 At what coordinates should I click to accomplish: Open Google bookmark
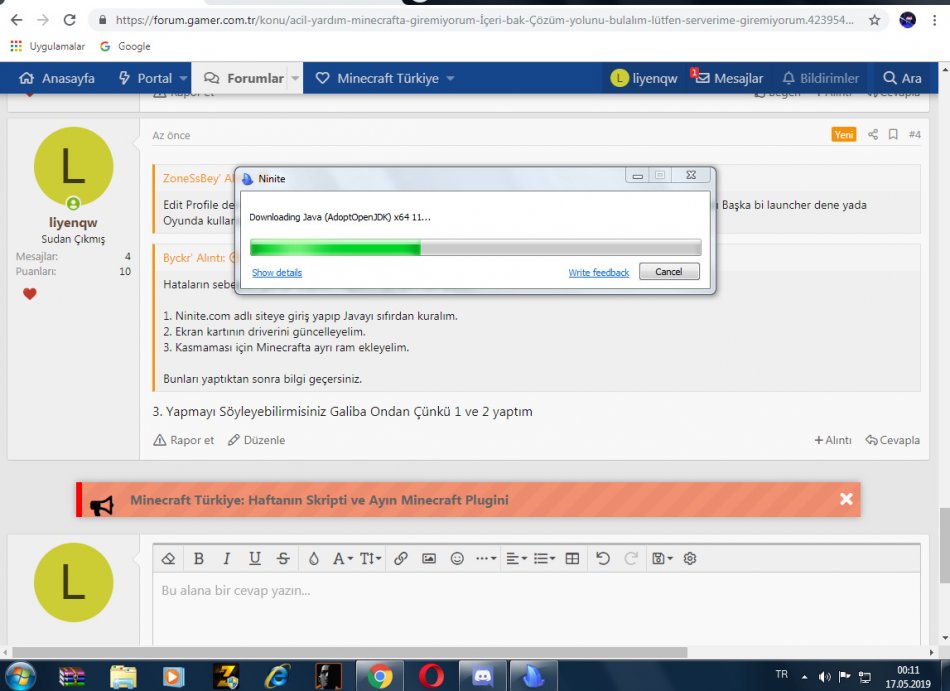[x=125, y=46]
